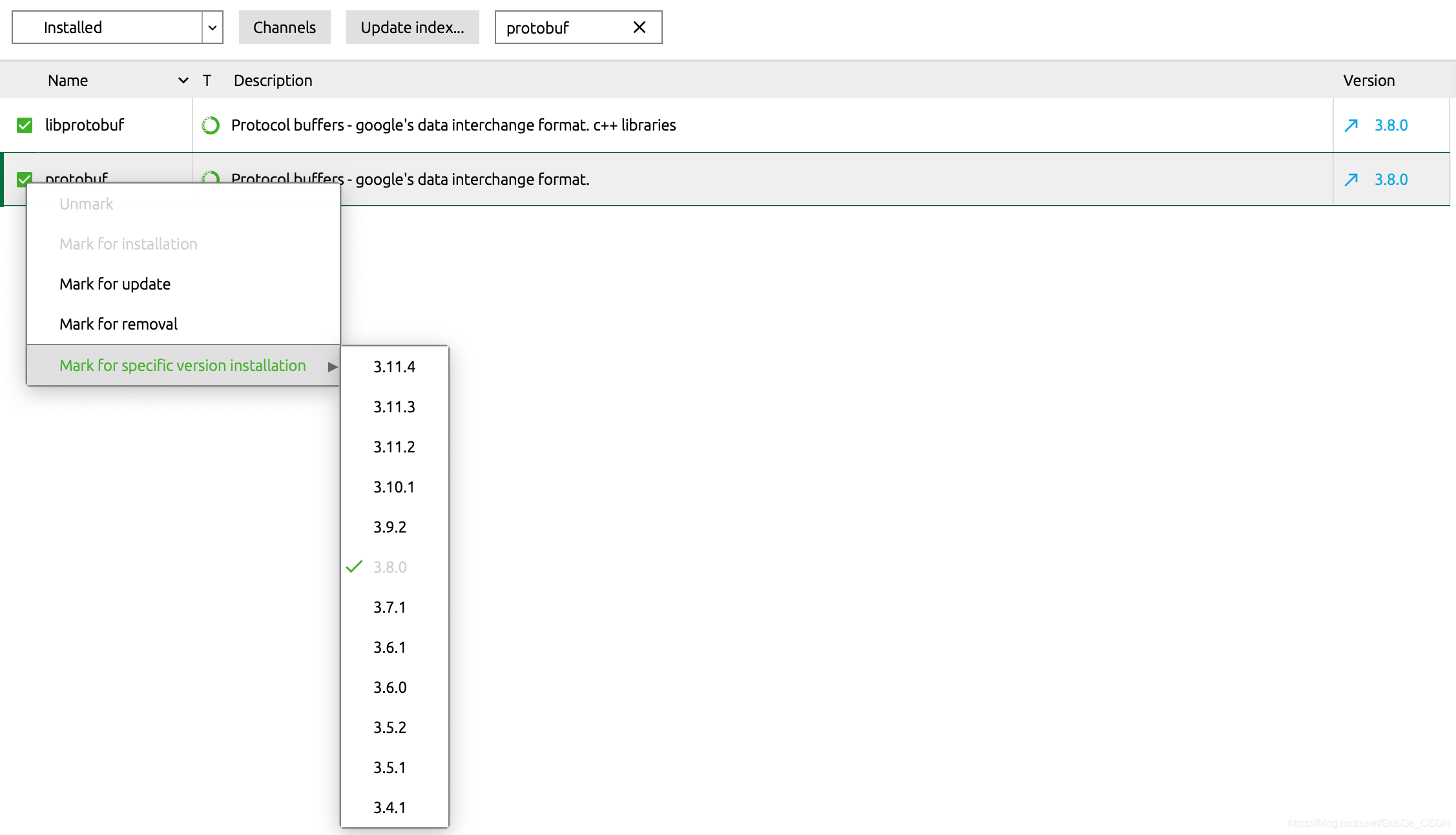
Task: Clear the protobuf search text
Action: pyautogui.click(x=640, y=27)
